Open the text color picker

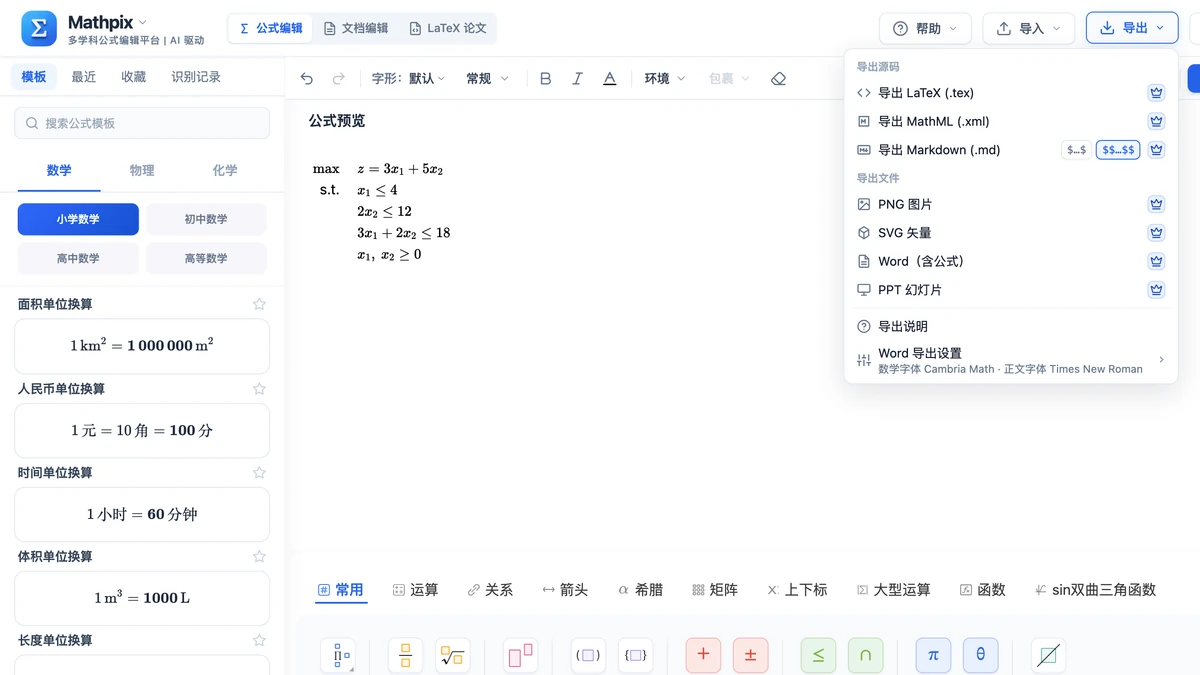tap(610, 78)
